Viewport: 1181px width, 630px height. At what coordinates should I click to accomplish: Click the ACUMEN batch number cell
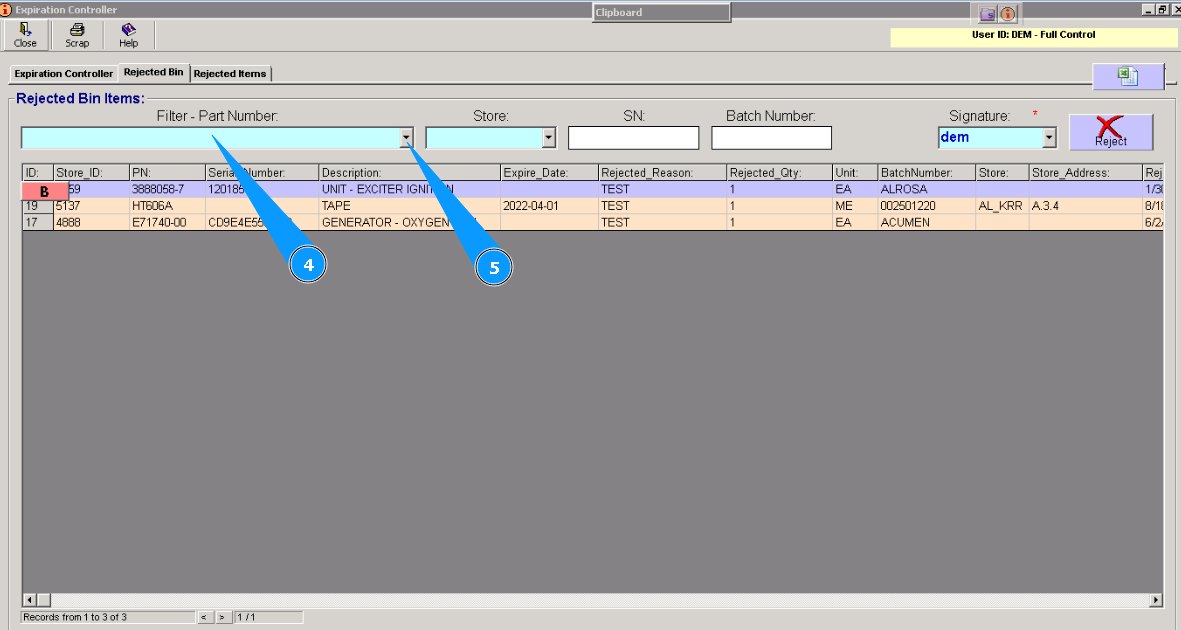pos(927,222)
